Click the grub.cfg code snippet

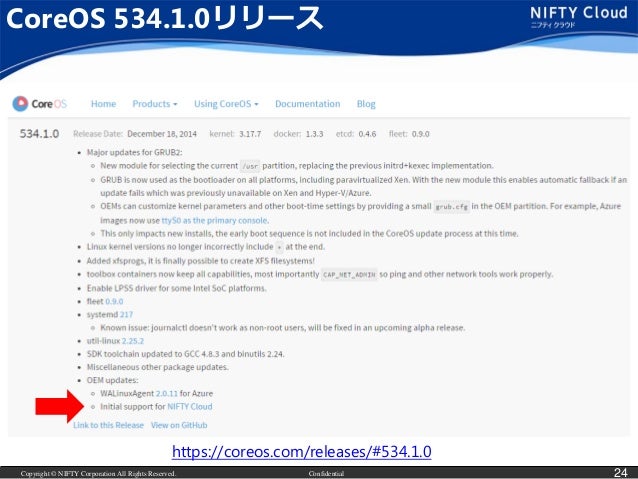coord(452,207)
